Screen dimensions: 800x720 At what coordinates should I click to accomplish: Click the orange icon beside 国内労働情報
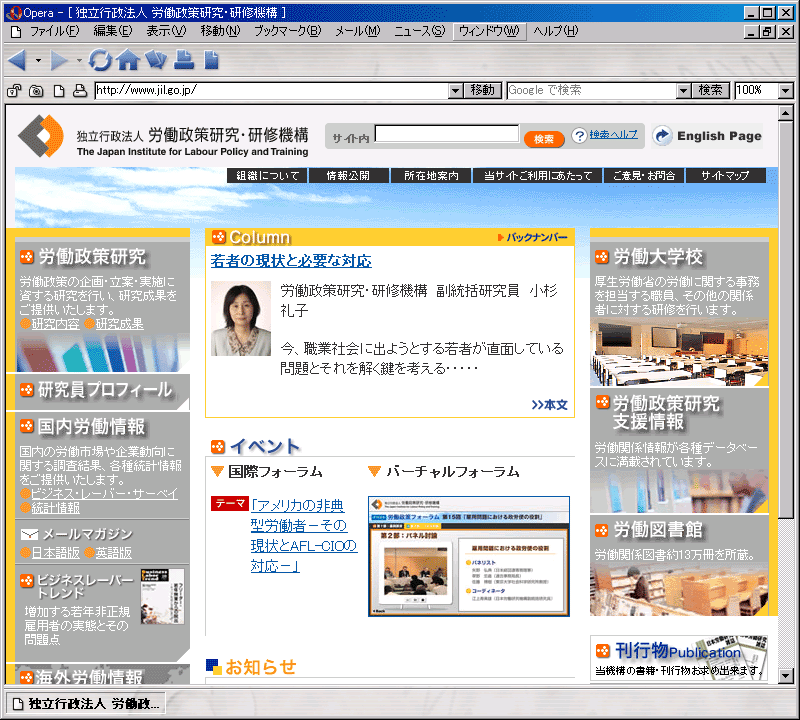point(27,426)
